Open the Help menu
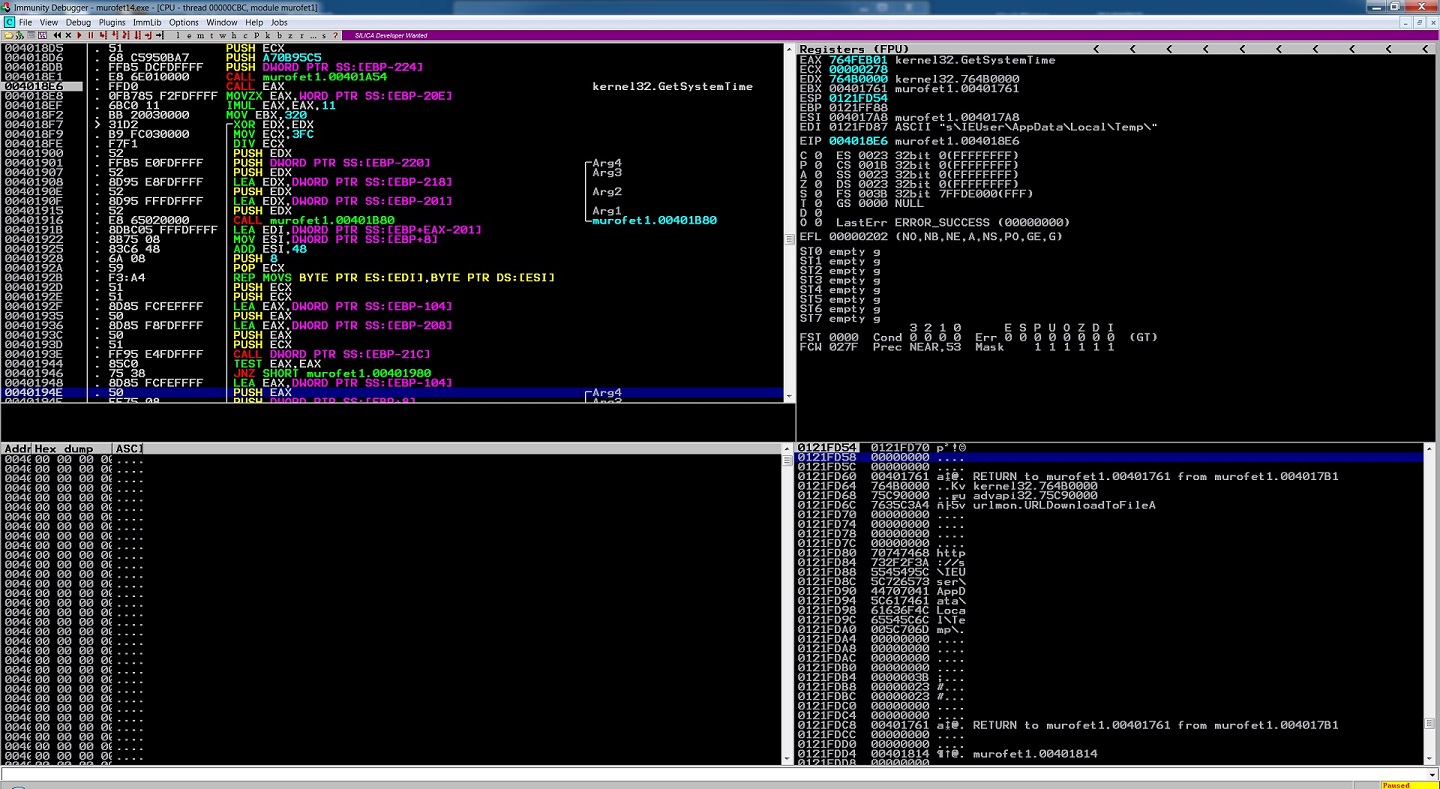The image size is (1440, 789). click(x=254, y=22)
